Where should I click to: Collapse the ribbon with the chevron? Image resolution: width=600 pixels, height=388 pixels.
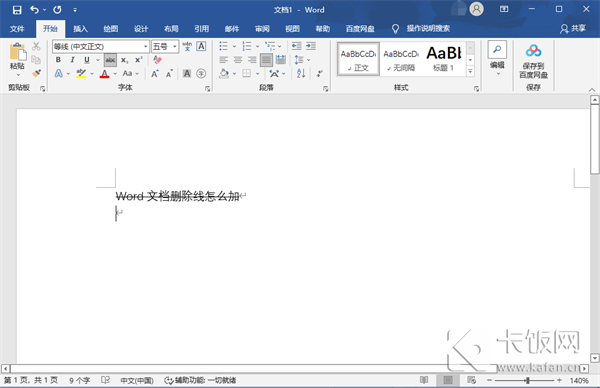tap(592, 89)
